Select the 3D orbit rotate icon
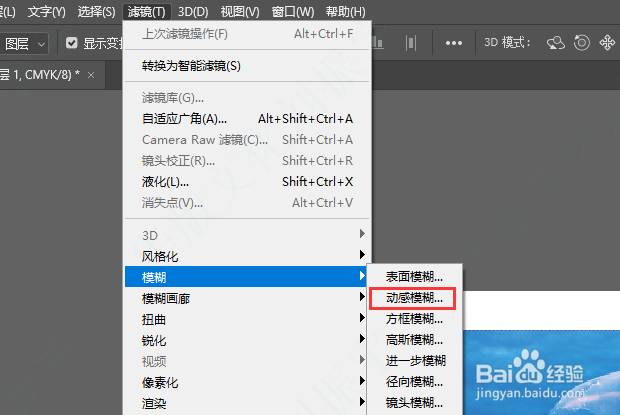This screenshot has height=415, width=620. click(x=556, y=43)
